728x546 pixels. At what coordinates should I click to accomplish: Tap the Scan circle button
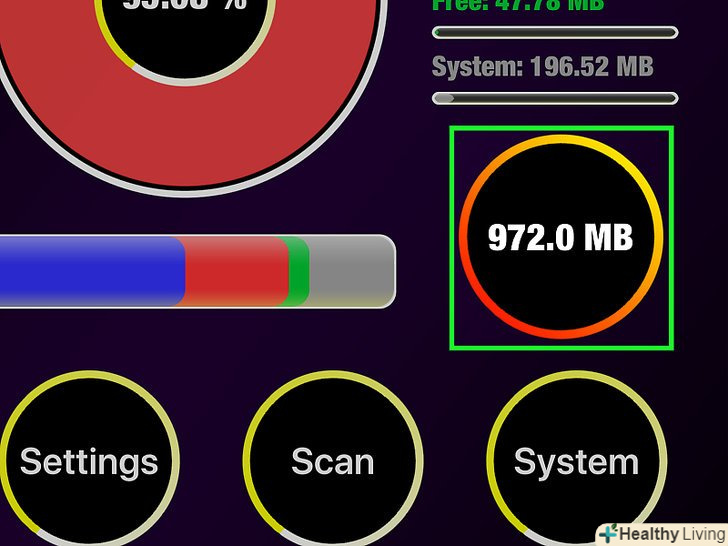point(332,461)
